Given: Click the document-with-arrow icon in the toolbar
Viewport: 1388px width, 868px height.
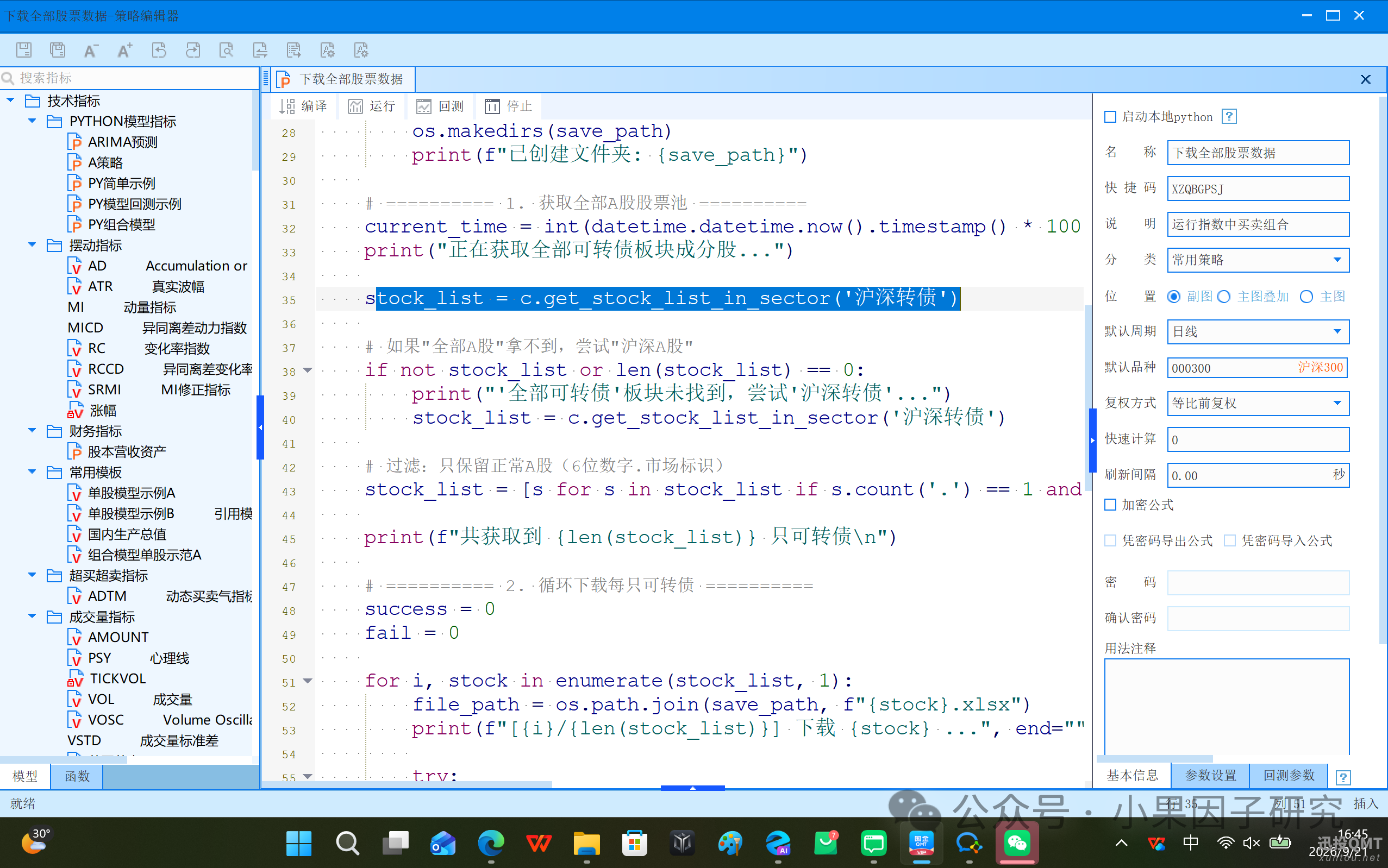Looking at the screenshot, I should pos(294,50).
